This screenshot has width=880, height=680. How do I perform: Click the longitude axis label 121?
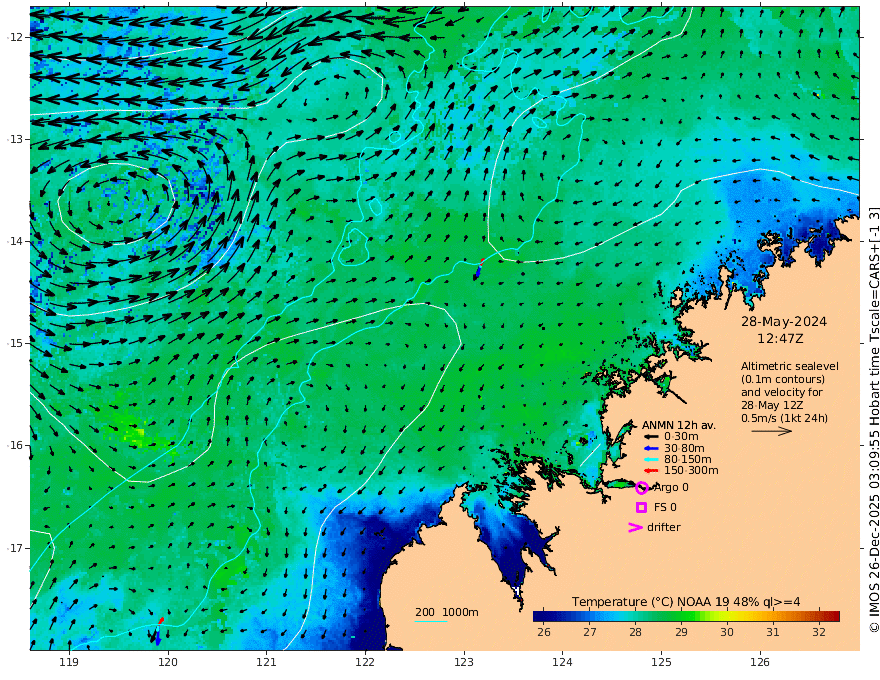coord(267,663)
